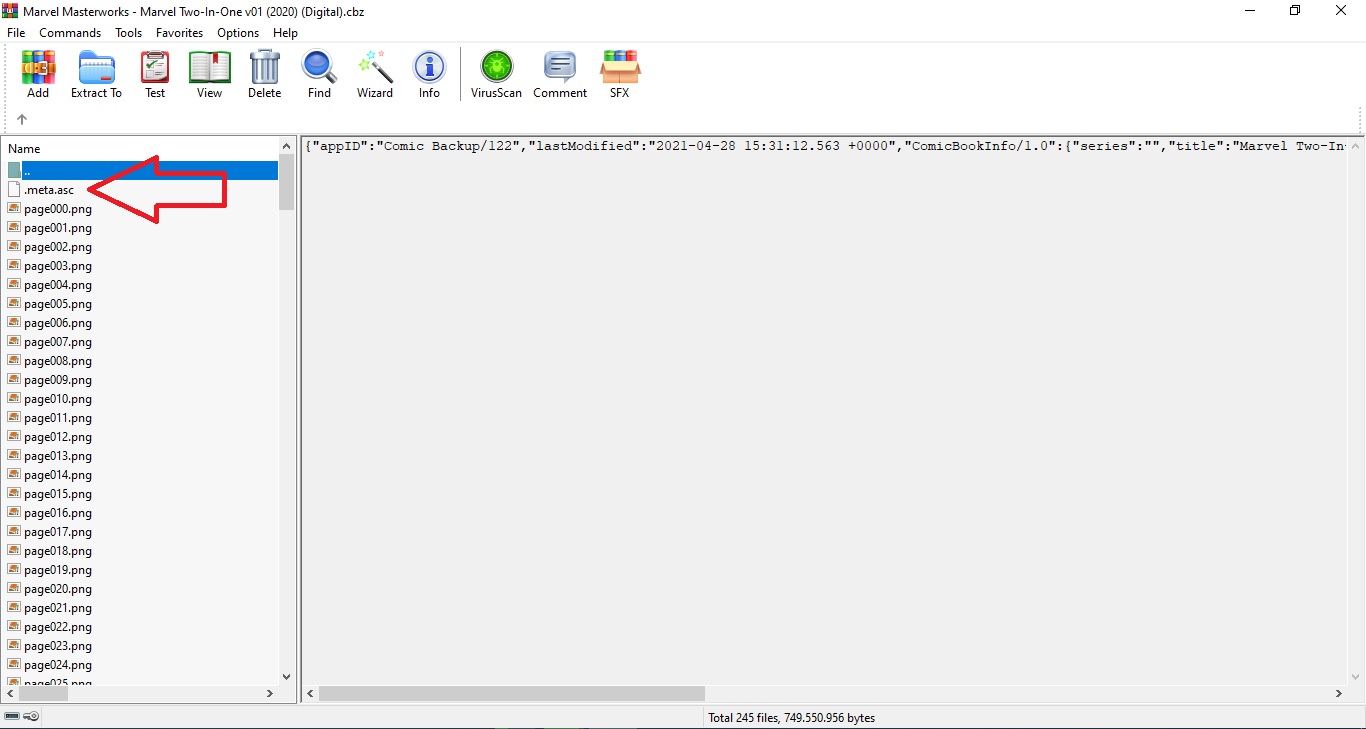Click the JSON metadata text in preview
1366x729 pixels.
click(x=825, y=146)
